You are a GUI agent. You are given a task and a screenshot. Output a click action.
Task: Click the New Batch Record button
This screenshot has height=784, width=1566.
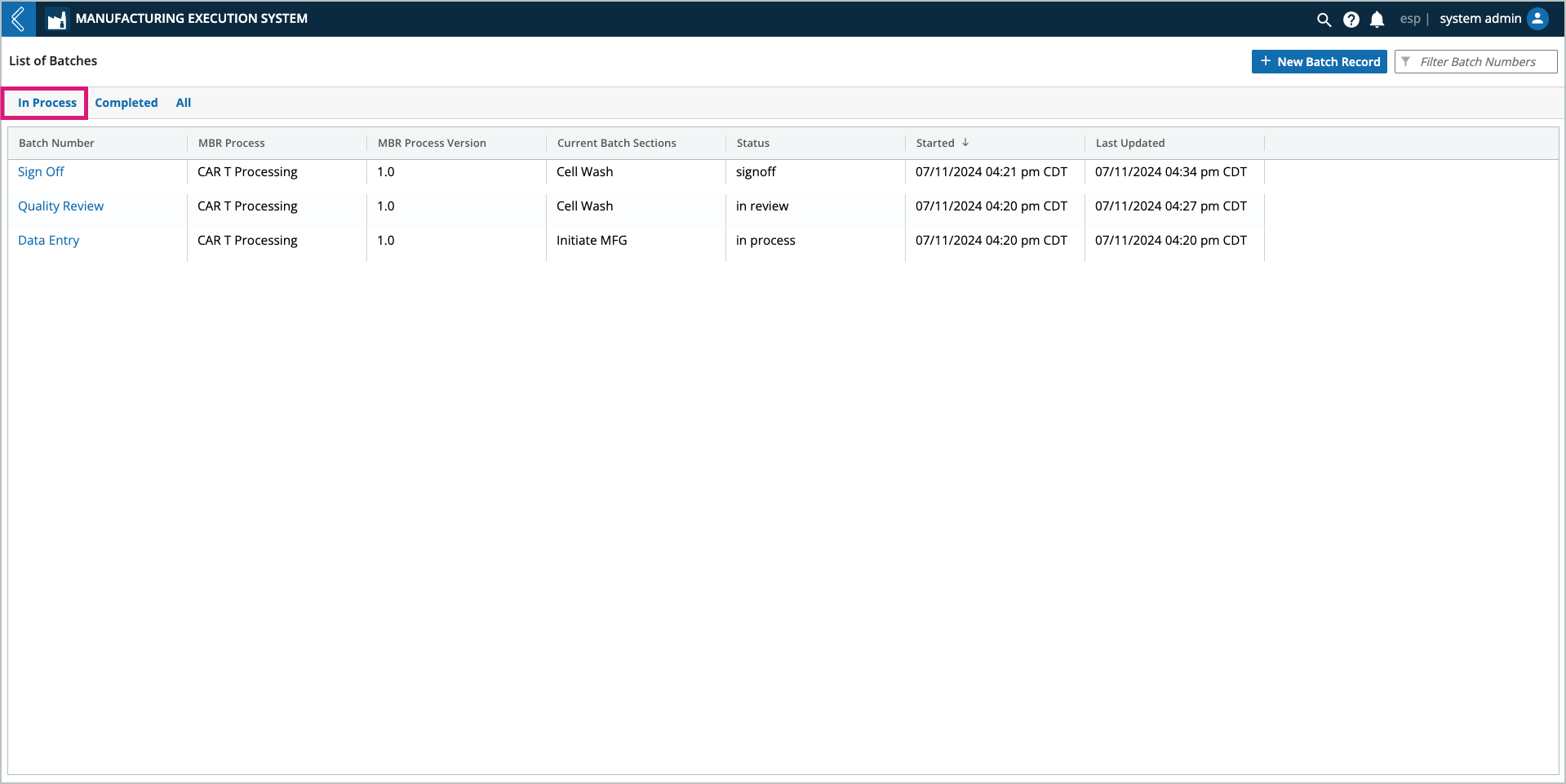(1320, 62)
